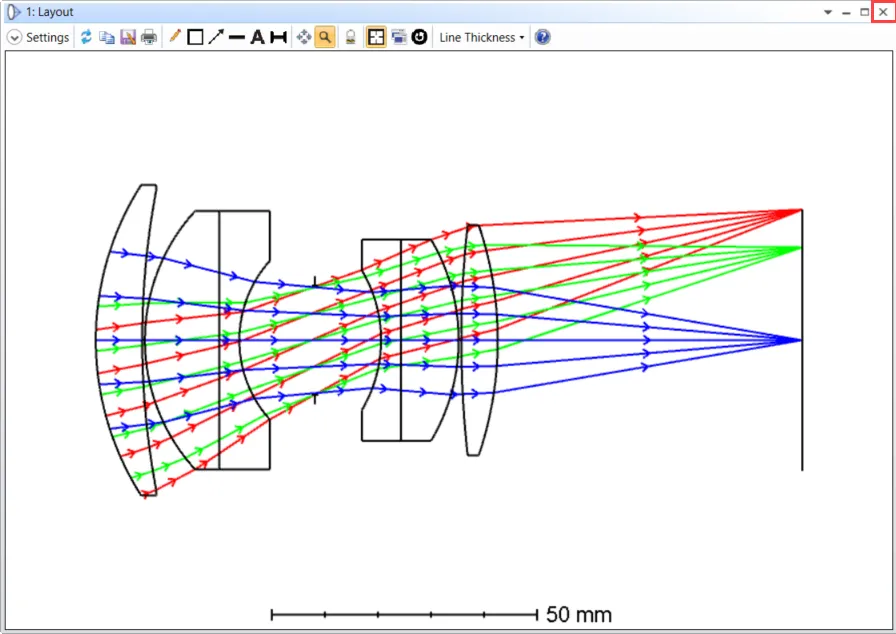Click the refresh/update layout icon
The height and width of the screenshot is (634, 896).
click(x=86, y=37)
